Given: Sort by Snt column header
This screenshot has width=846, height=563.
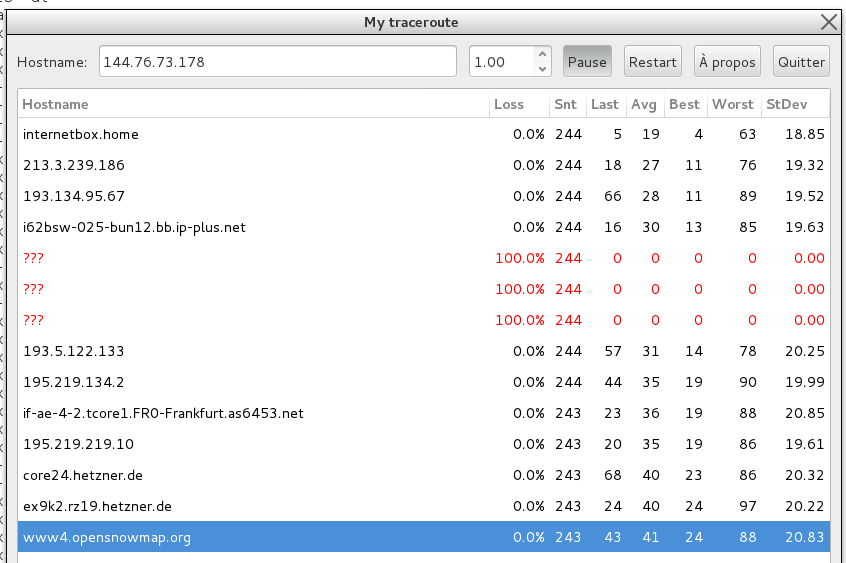Looking at the screenshot, I should 566,104.
